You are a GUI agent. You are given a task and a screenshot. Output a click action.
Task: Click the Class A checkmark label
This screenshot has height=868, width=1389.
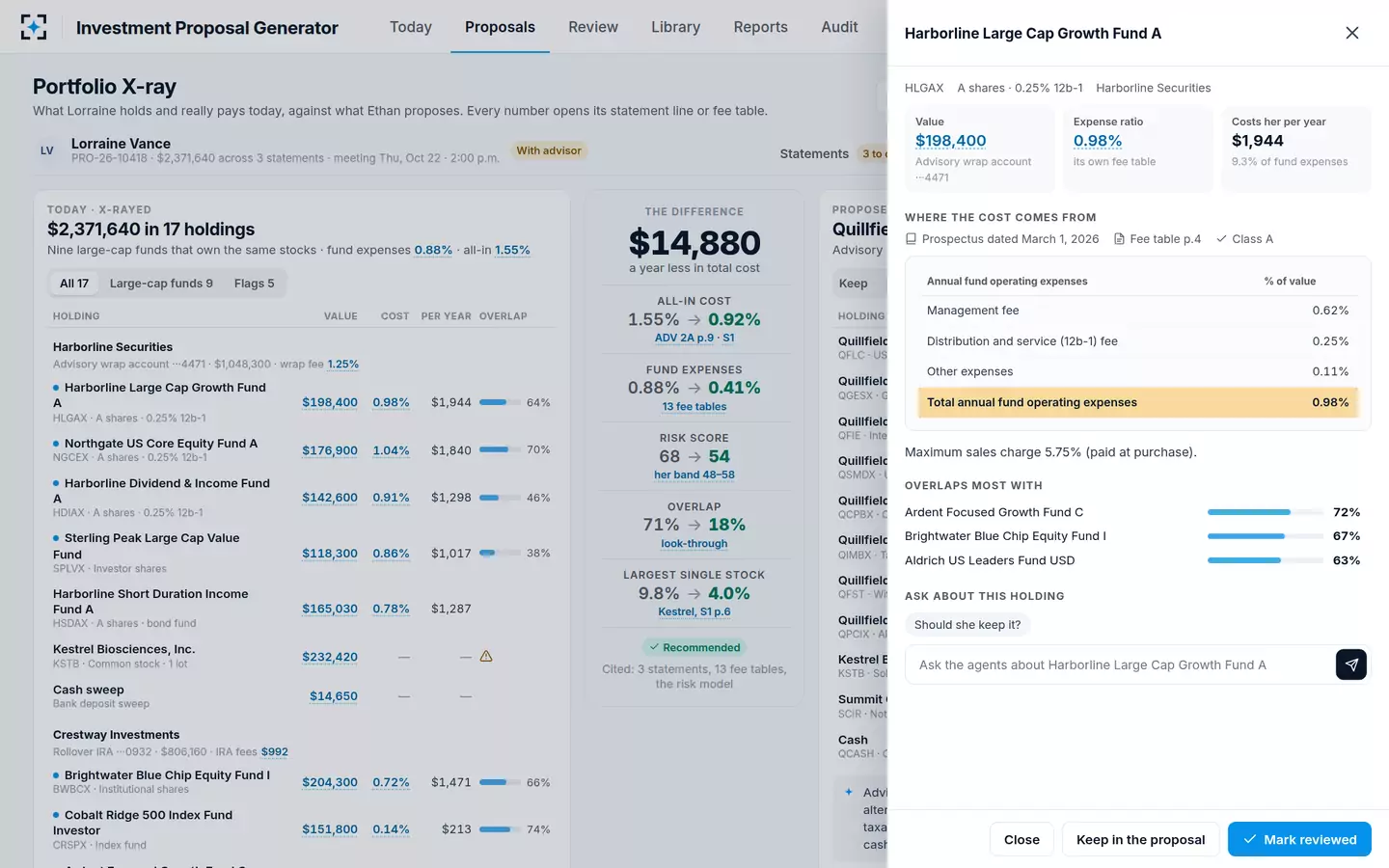click(1244, 239)
